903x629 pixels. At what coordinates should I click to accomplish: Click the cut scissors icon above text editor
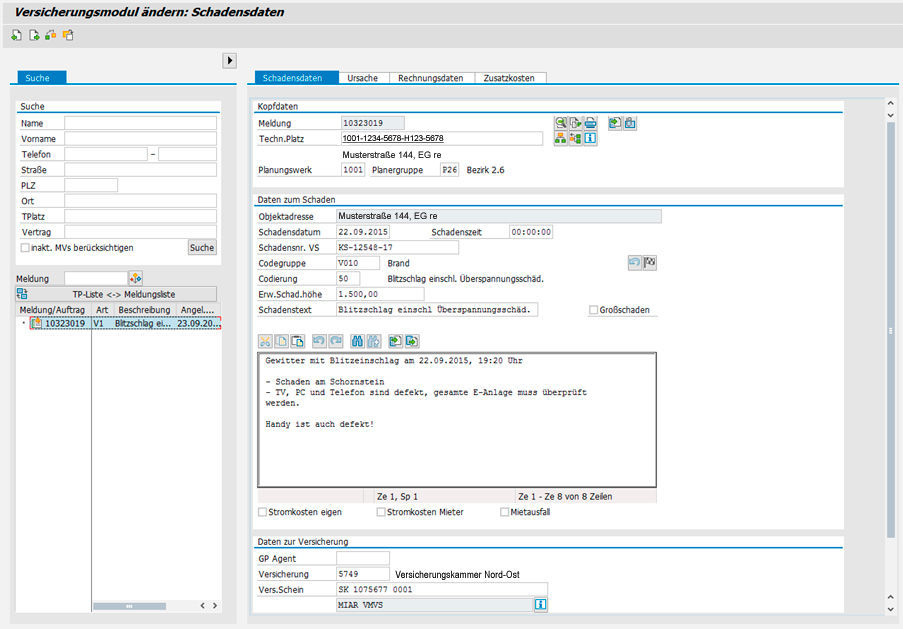265,341
